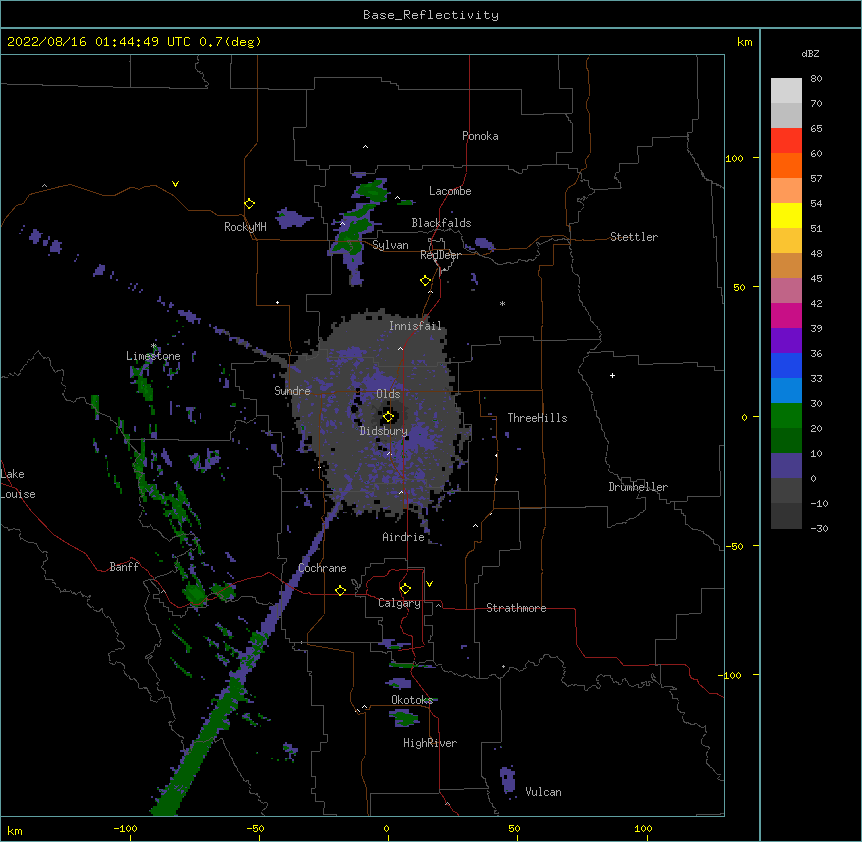Click the RedDeer label
Viewport: 862px width, 842px height.
click(x=440, y=255)
